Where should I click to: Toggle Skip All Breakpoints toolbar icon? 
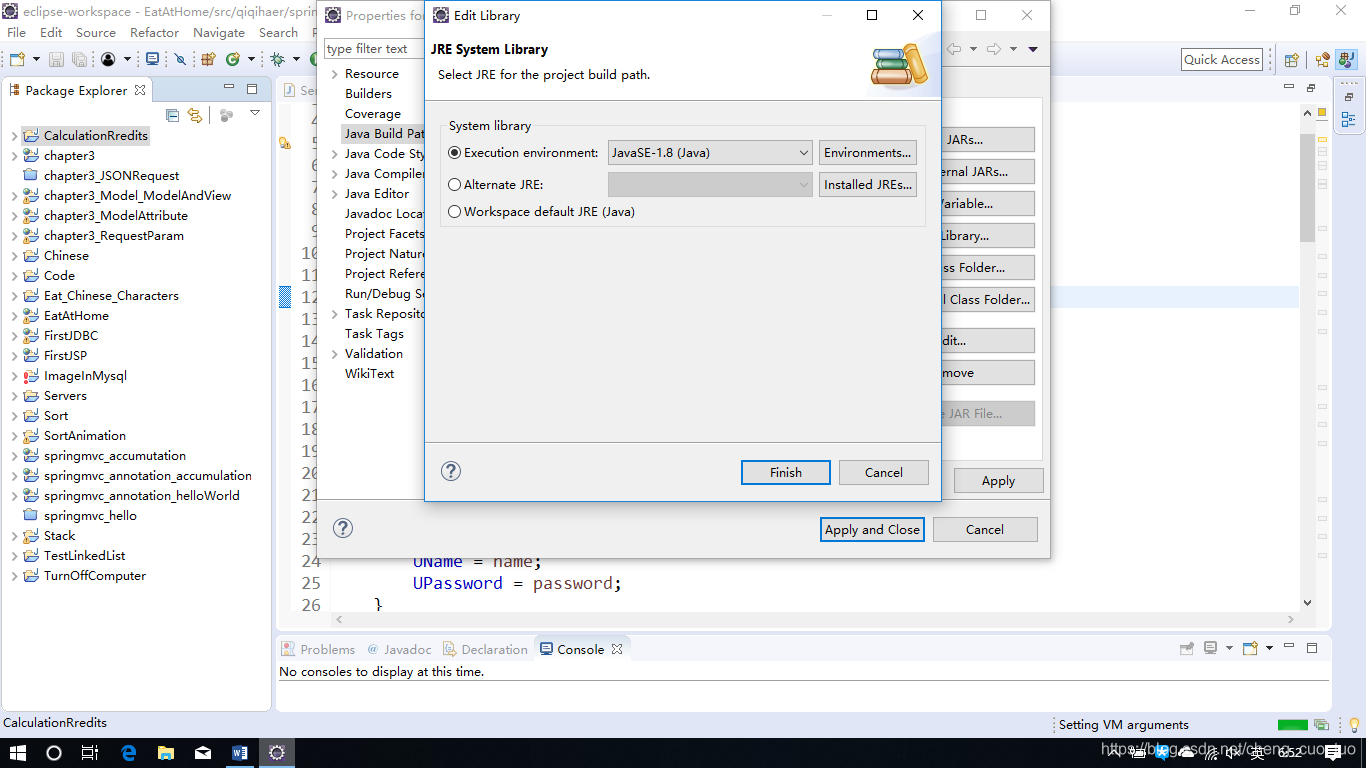[180, 60]
